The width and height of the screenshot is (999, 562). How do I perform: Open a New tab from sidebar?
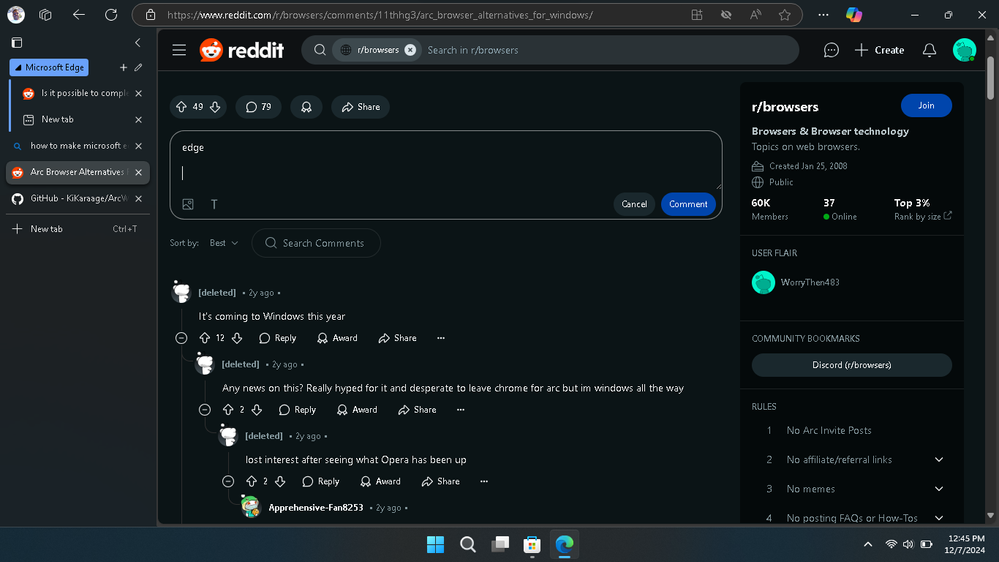pos(78,229)
